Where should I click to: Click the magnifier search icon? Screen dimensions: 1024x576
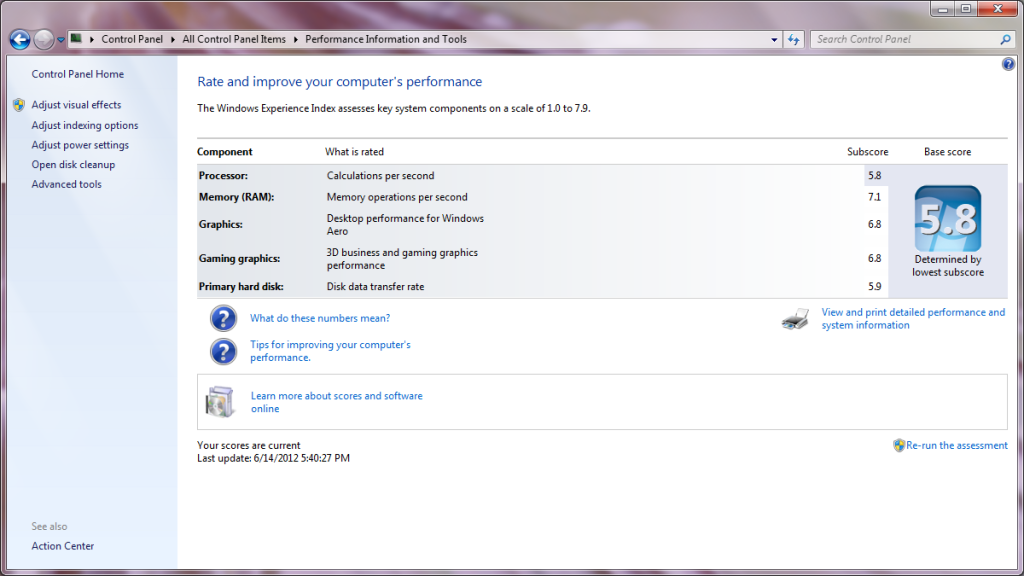pos(1006,40)
